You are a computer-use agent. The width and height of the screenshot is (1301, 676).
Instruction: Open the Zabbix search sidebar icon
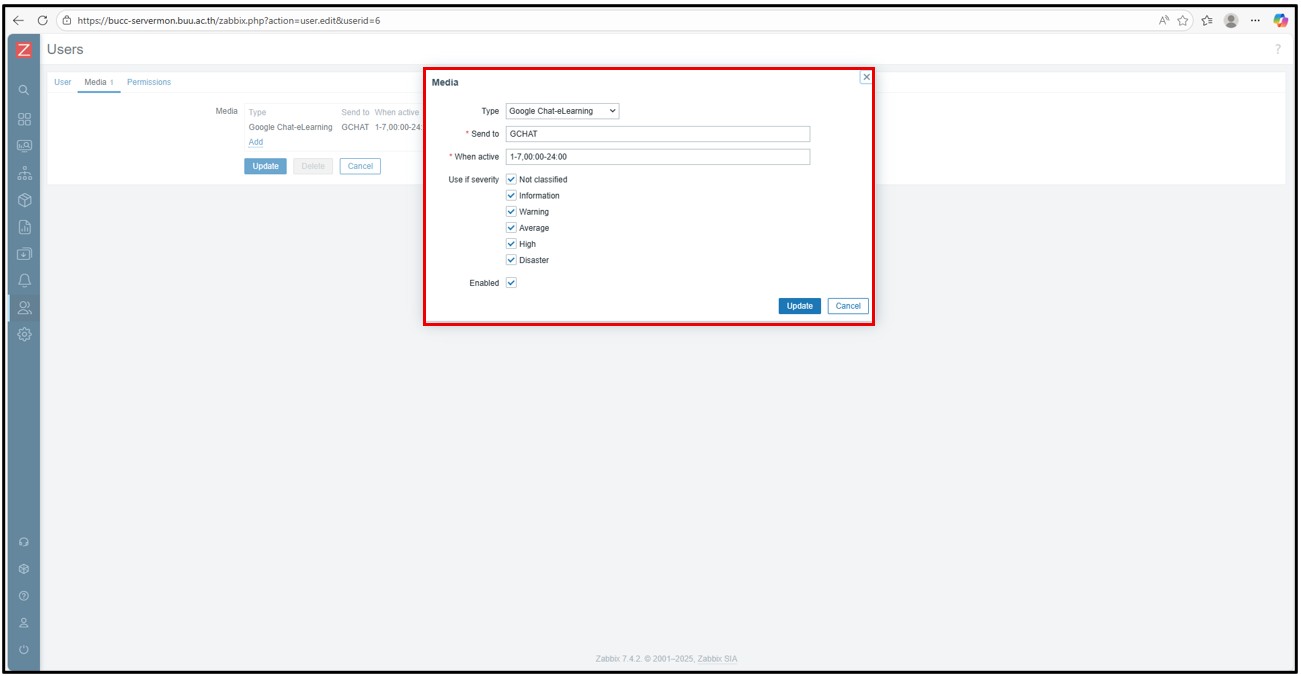pyautogui.click(x=24, y=91)
